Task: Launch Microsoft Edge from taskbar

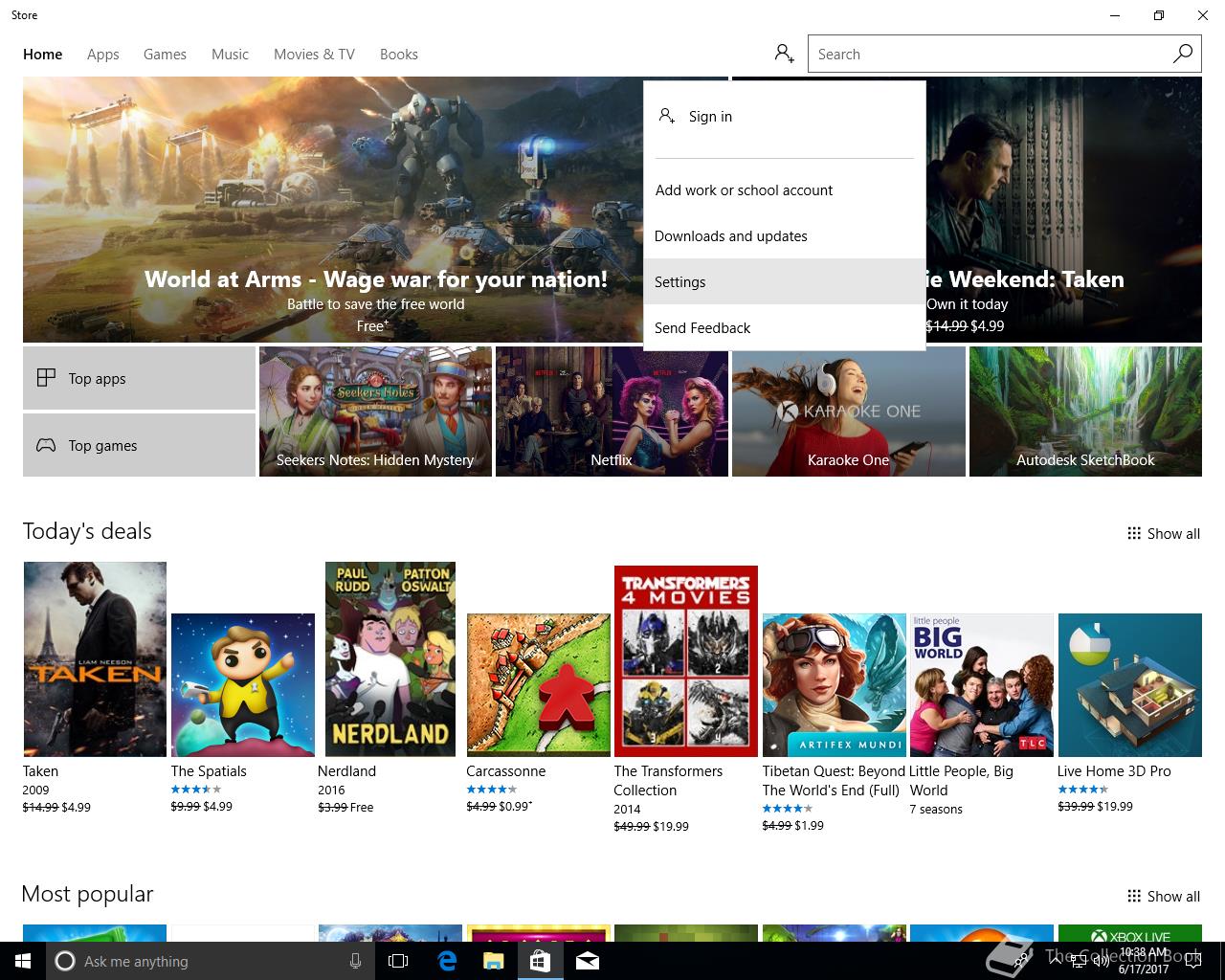Action: click(446, 961)
